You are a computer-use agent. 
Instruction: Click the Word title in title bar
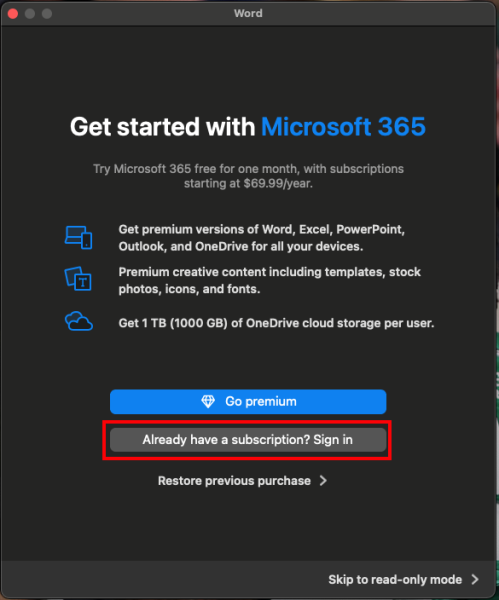(248, 13)
